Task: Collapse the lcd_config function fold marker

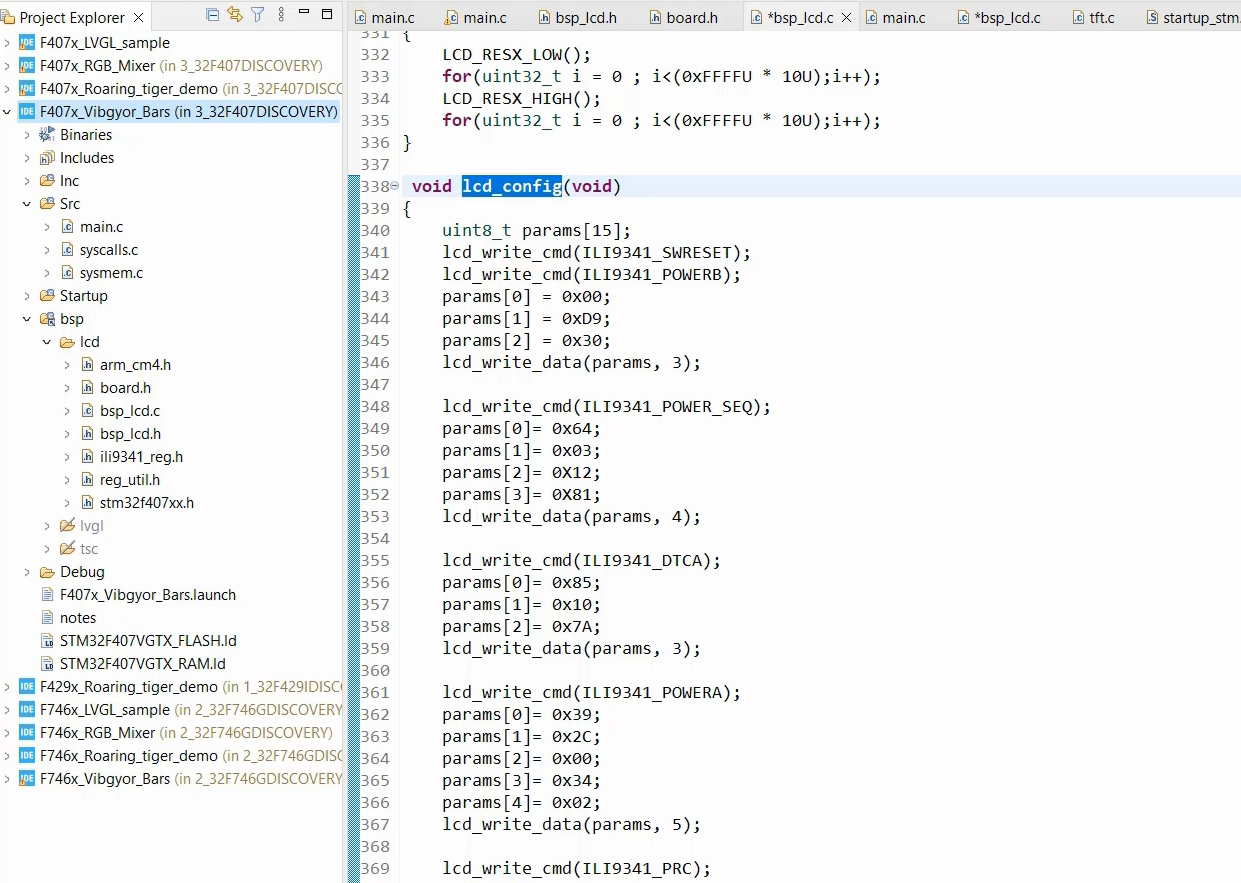Action: (x=394, y=187)
